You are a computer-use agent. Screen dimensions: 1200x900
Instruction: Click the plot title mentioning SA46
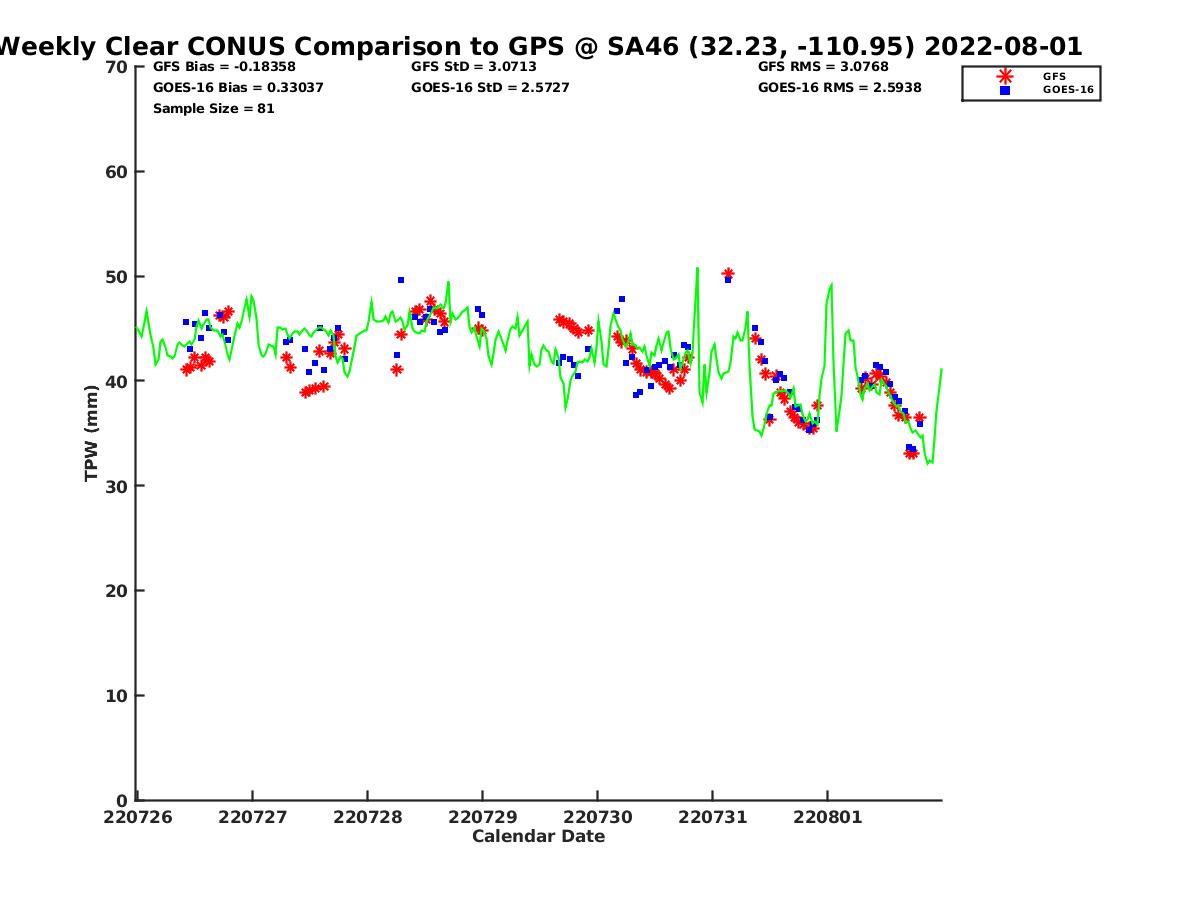coord(540,46)
